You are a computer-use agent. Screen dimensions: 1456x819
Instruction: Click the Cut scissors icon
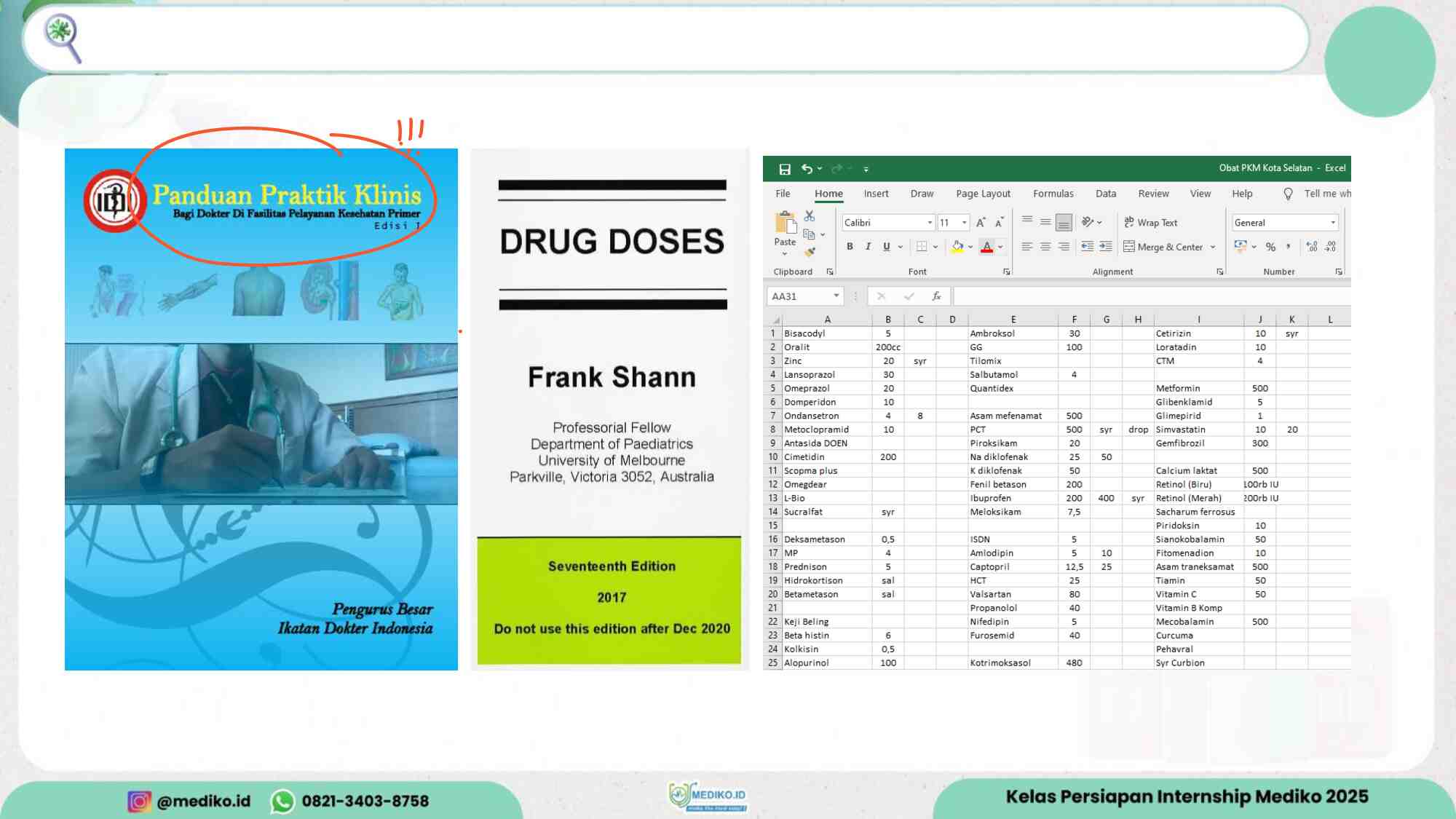(x=810, y=216)
